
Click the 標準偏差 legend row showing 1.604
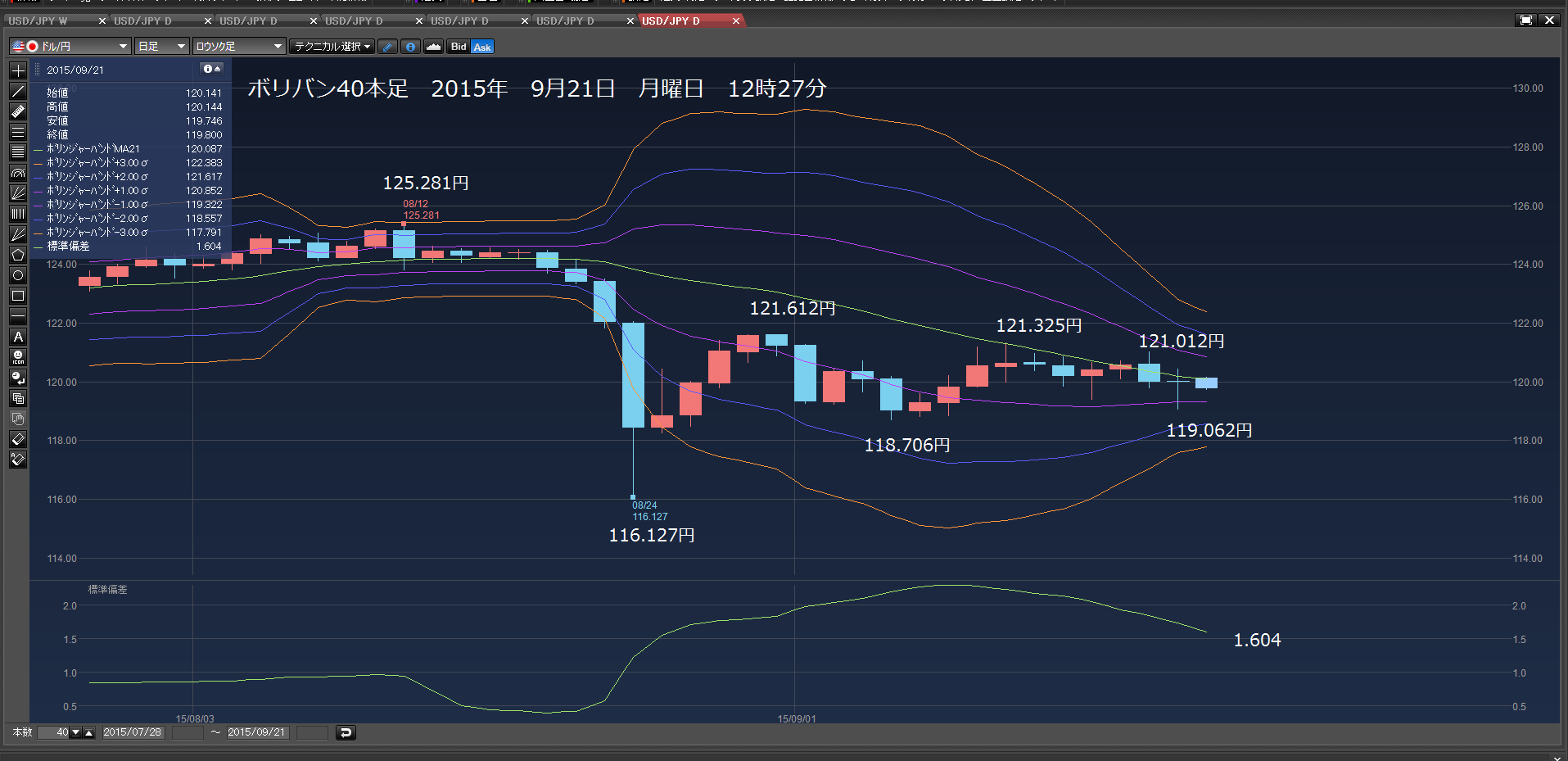tap(128, 247)
